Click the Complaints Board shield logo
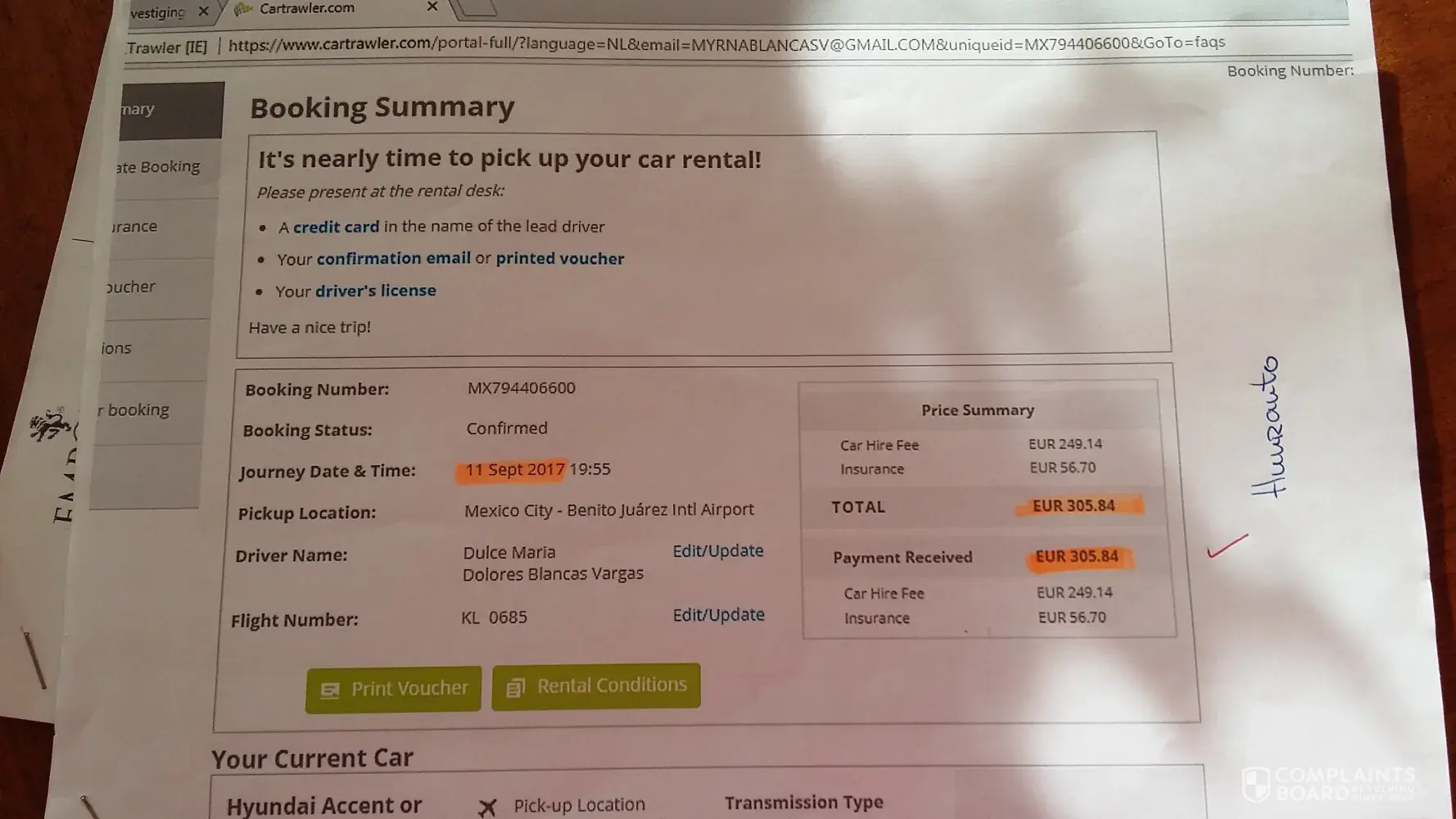The height and width of the screenshot is (819, 1456). (x=1255, y=784)
